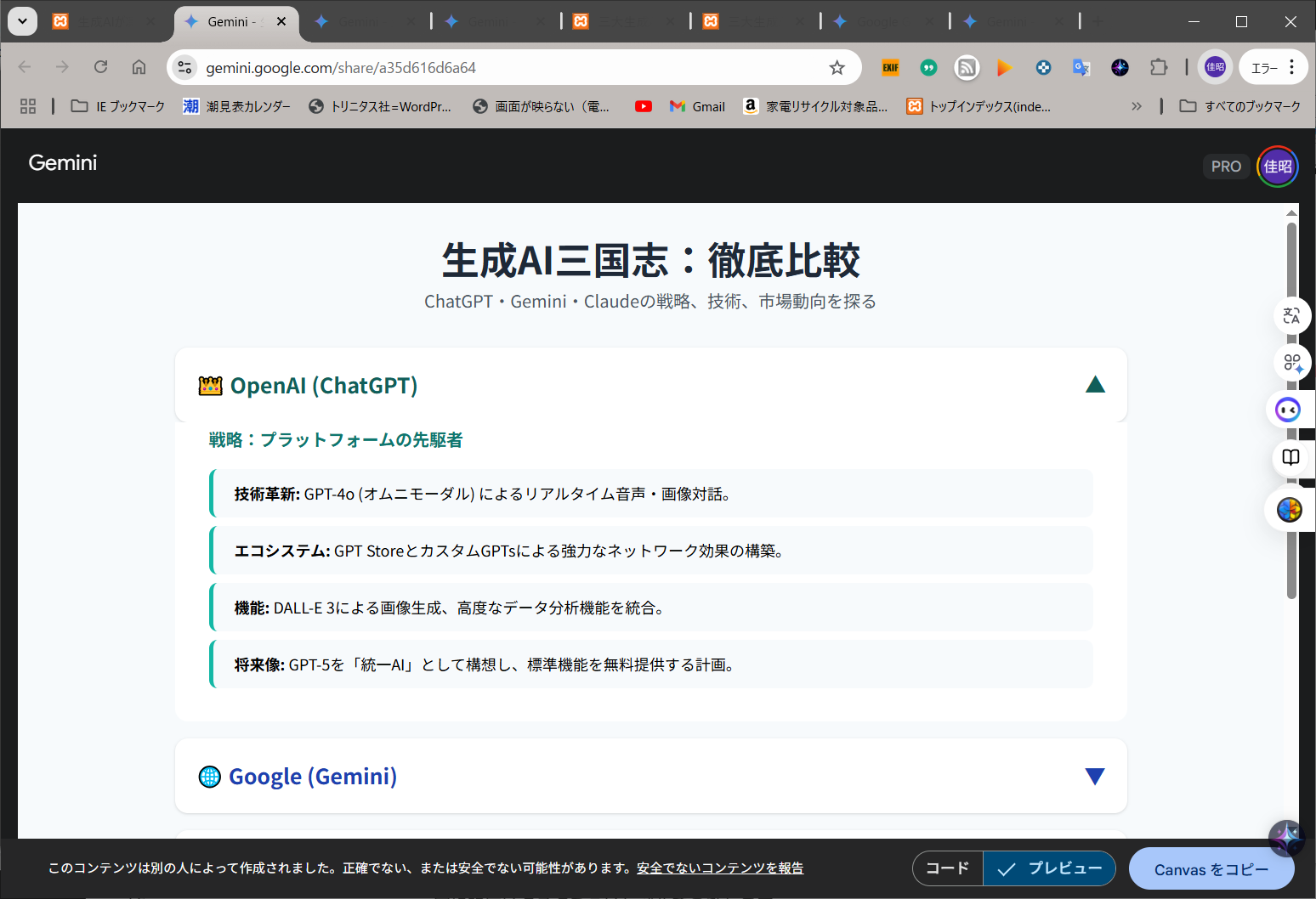Collapse the OpenAI (ChatGPT) section

(x=1095, y=385)
